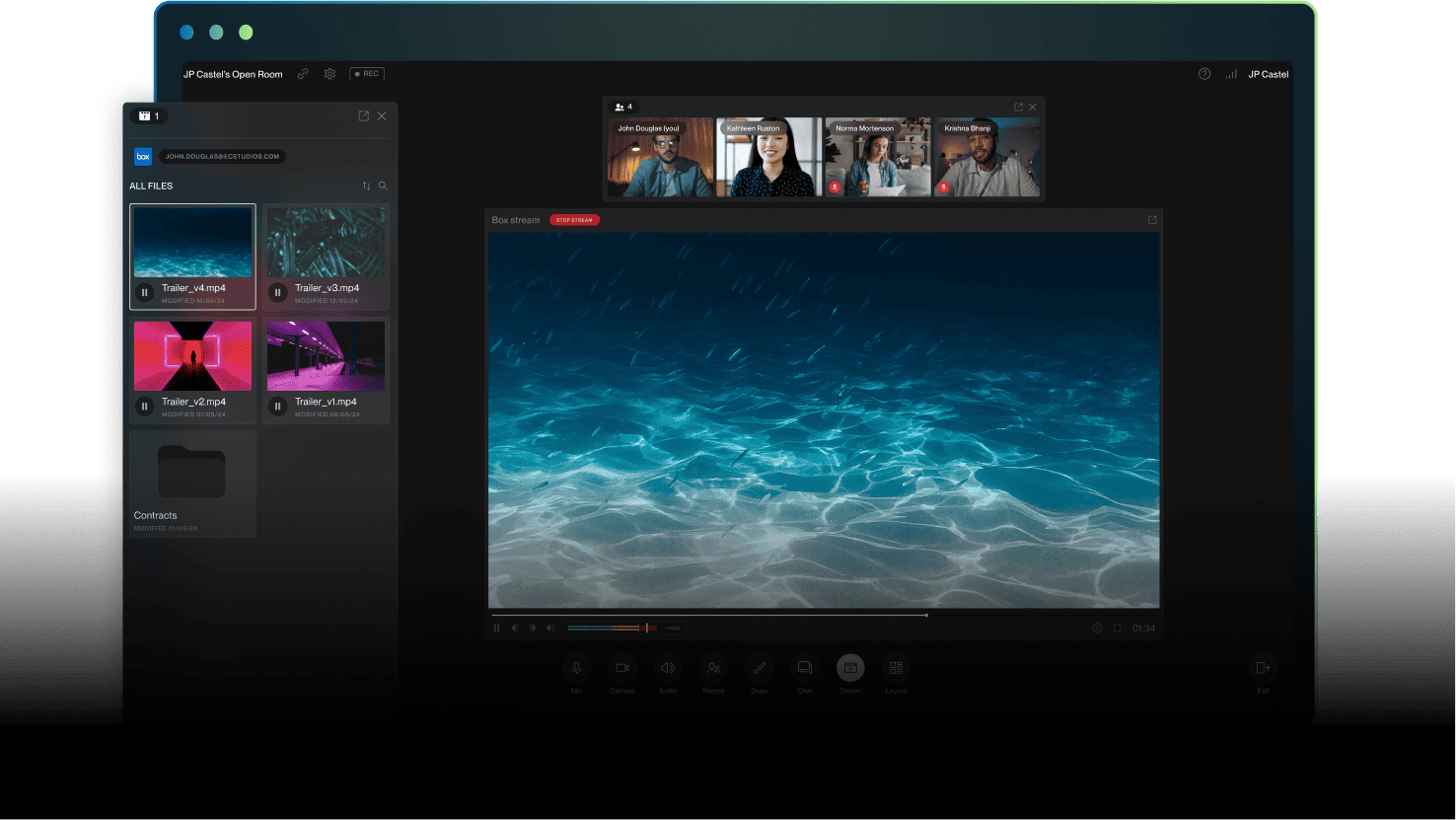
Task: Toggle REC recording
Action: [366, 73]
